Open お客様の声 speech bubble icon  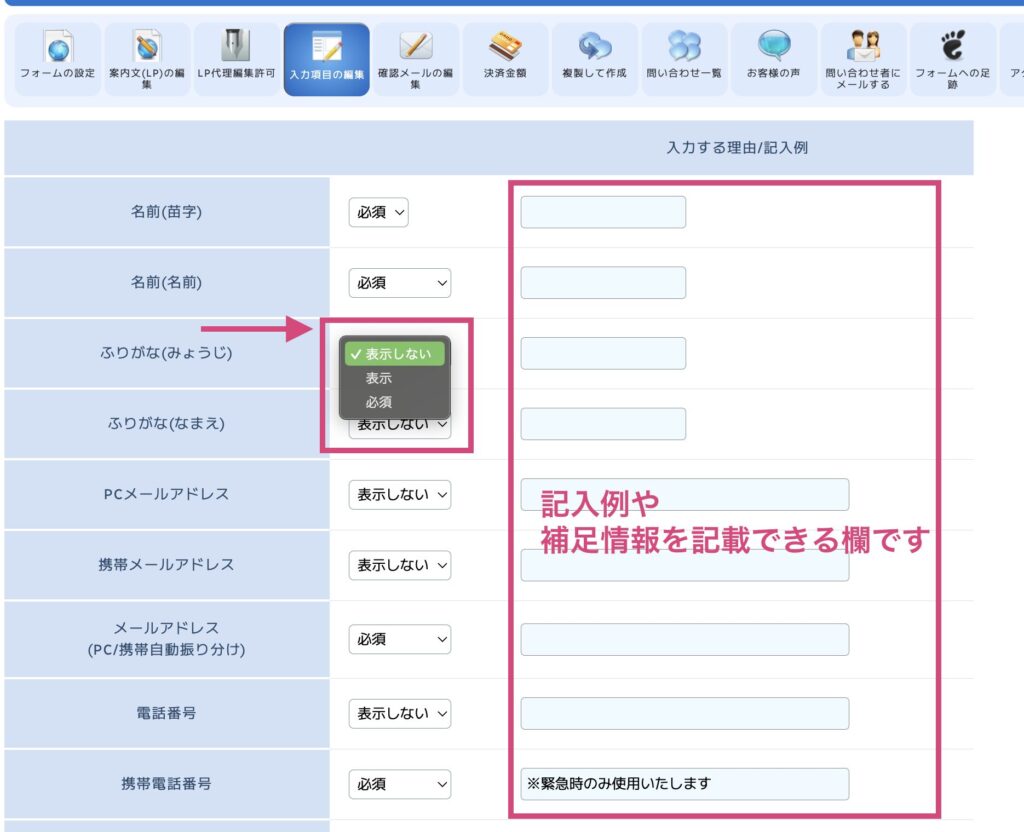pos(773,47)
